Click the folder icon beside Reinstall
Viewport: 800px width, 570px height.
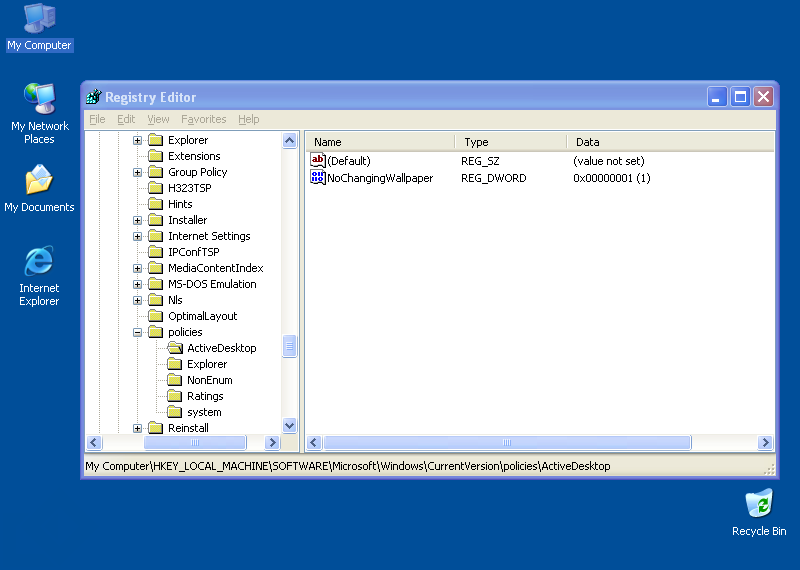(156, 428)
